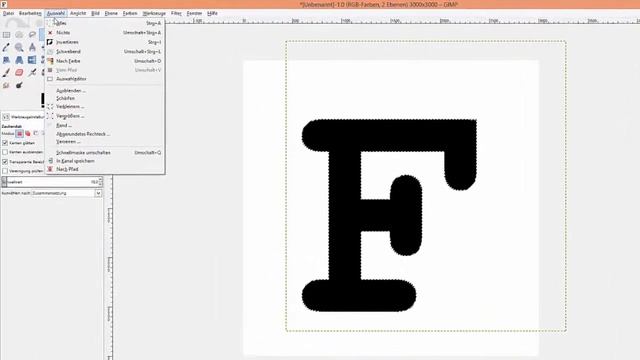Viewport: 640px width, 360px height.
Task: Choose Vergrößern... menu entry
Action: [104, 116]
